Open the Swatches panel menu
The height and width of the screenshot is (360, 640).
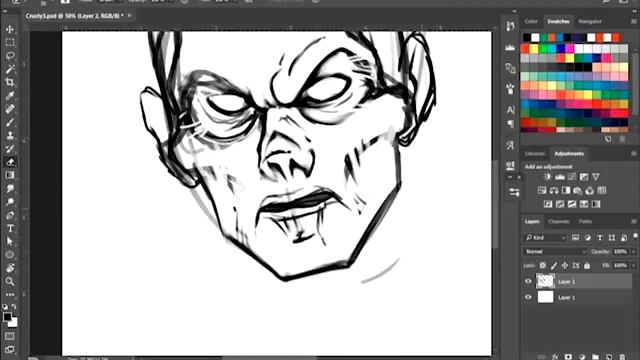(x=634, y=21)
